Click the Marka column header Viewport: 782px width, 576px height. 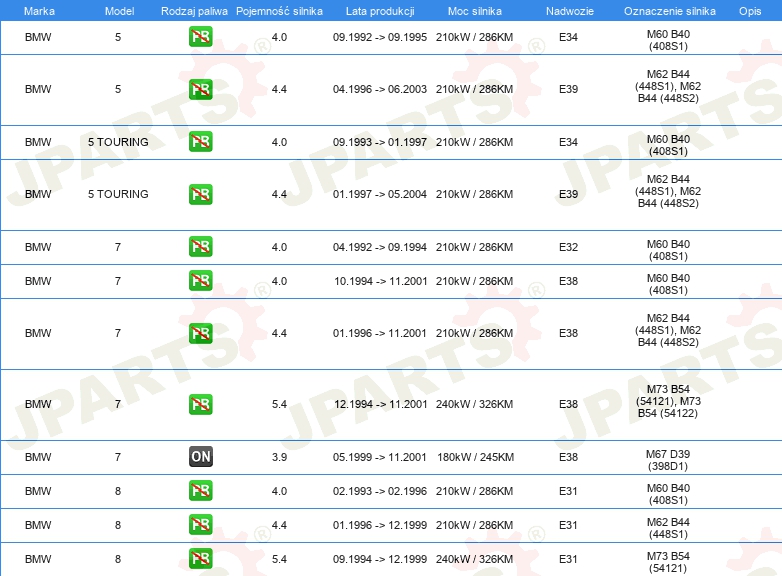[39, 11]
